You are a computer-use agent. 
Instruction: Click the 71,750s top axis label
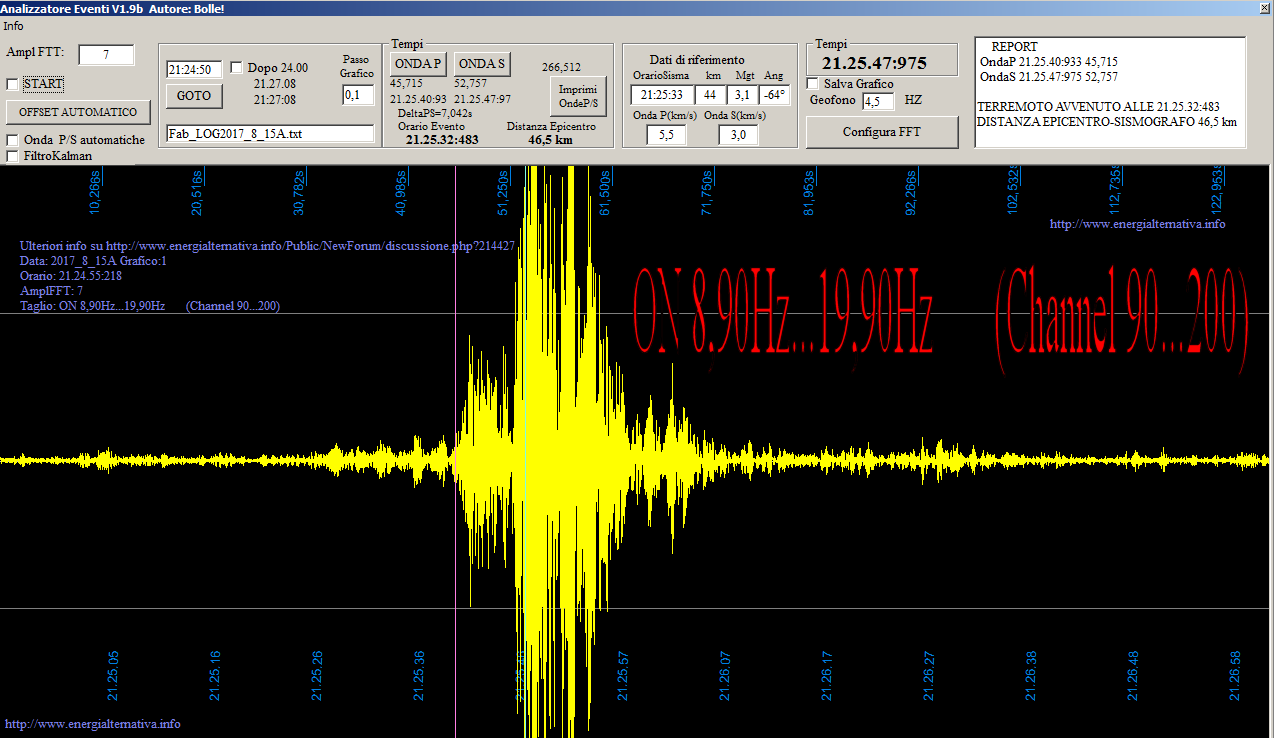coord(708,191)
